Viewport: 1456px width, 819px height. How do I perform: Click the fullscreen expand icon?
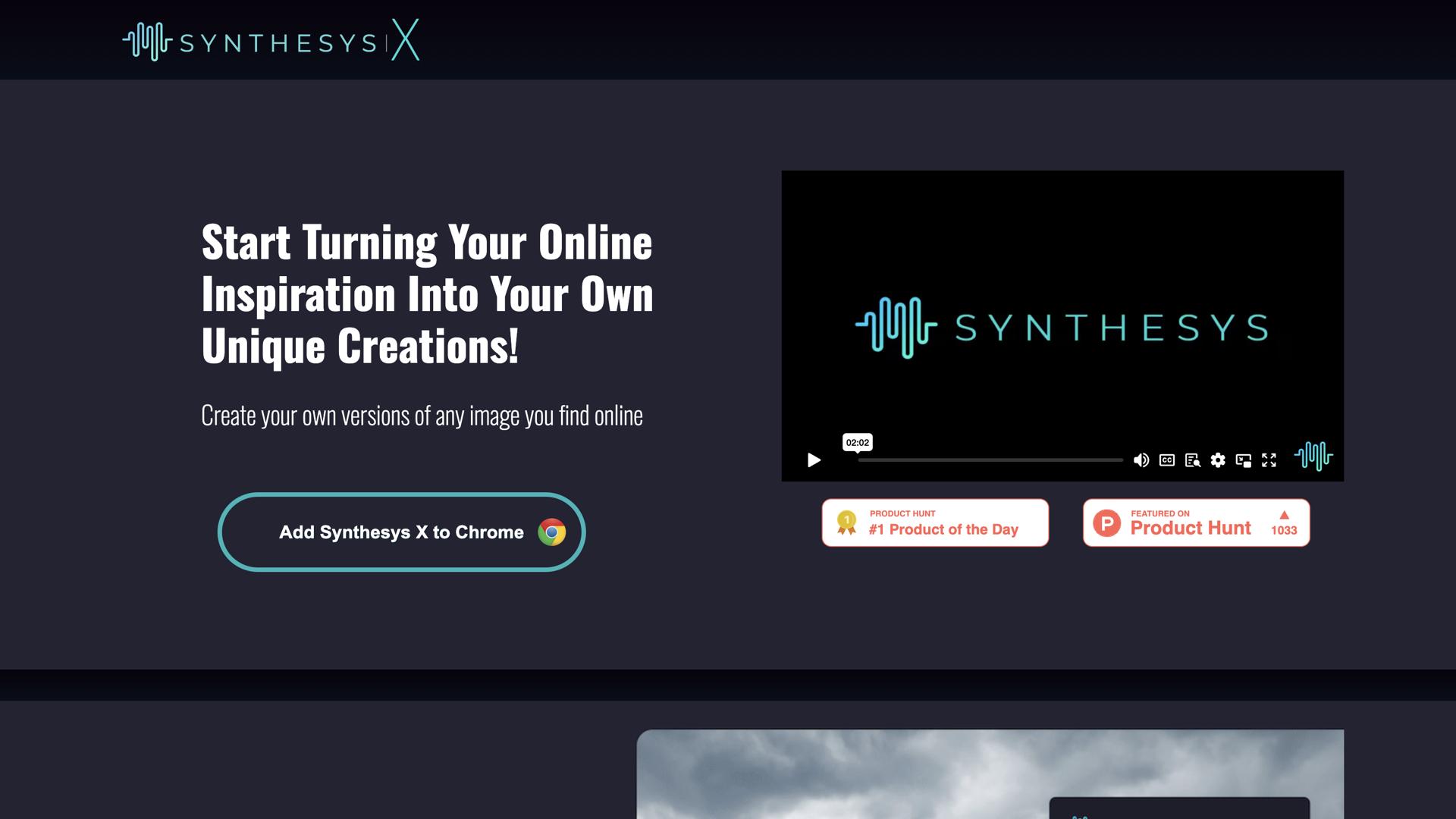click(x=1269, y=460)
